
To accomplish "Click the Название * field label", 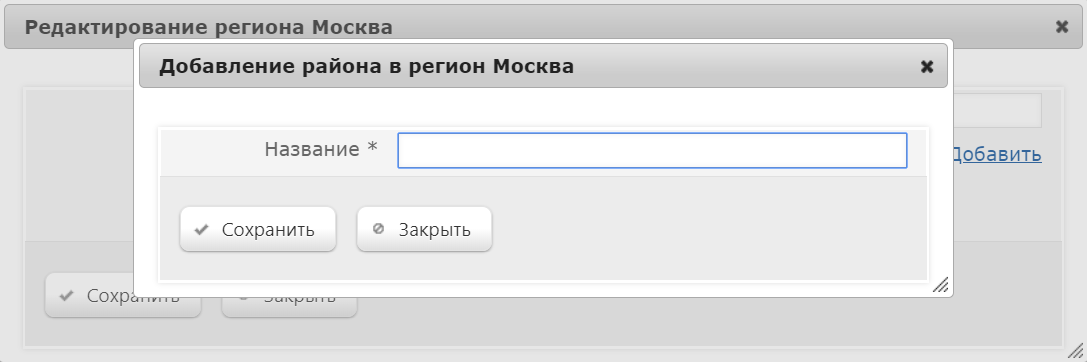I will tap(321, 150).
